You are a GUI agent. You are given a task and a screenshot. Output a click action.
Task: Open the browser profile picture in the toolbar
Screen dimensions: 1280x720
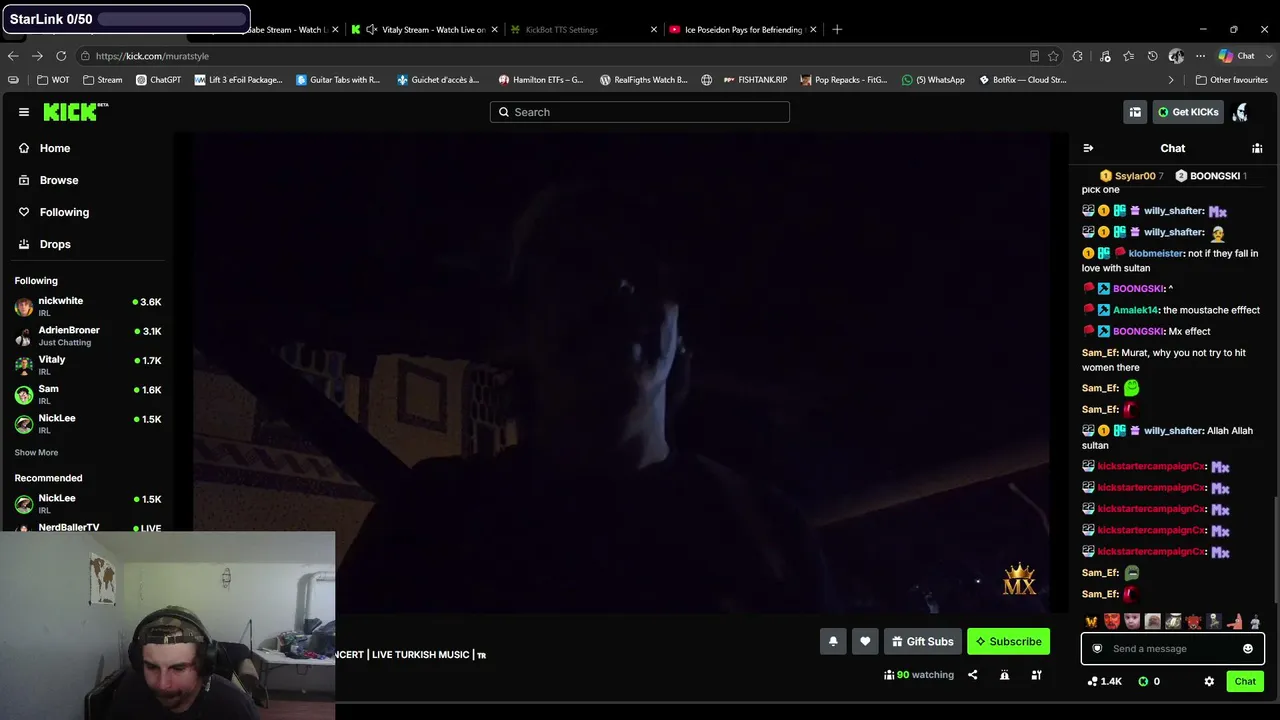coord(1176,56)
